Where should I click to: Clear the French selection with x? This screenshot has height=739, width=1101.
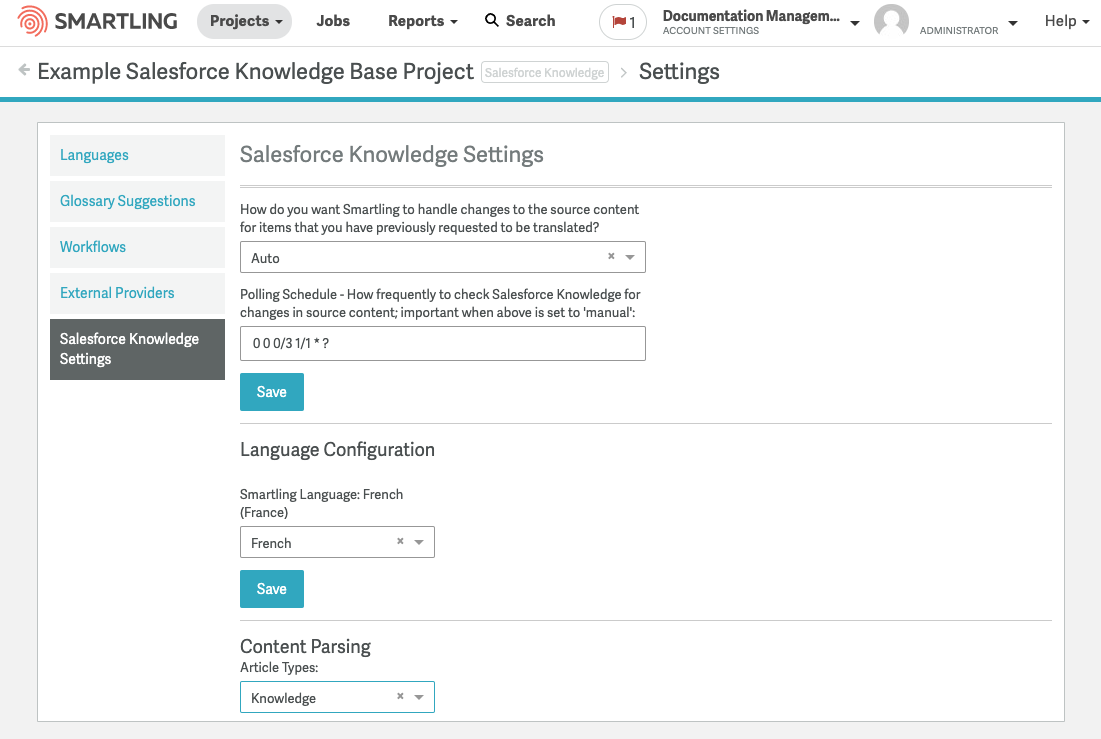(400, 541)
